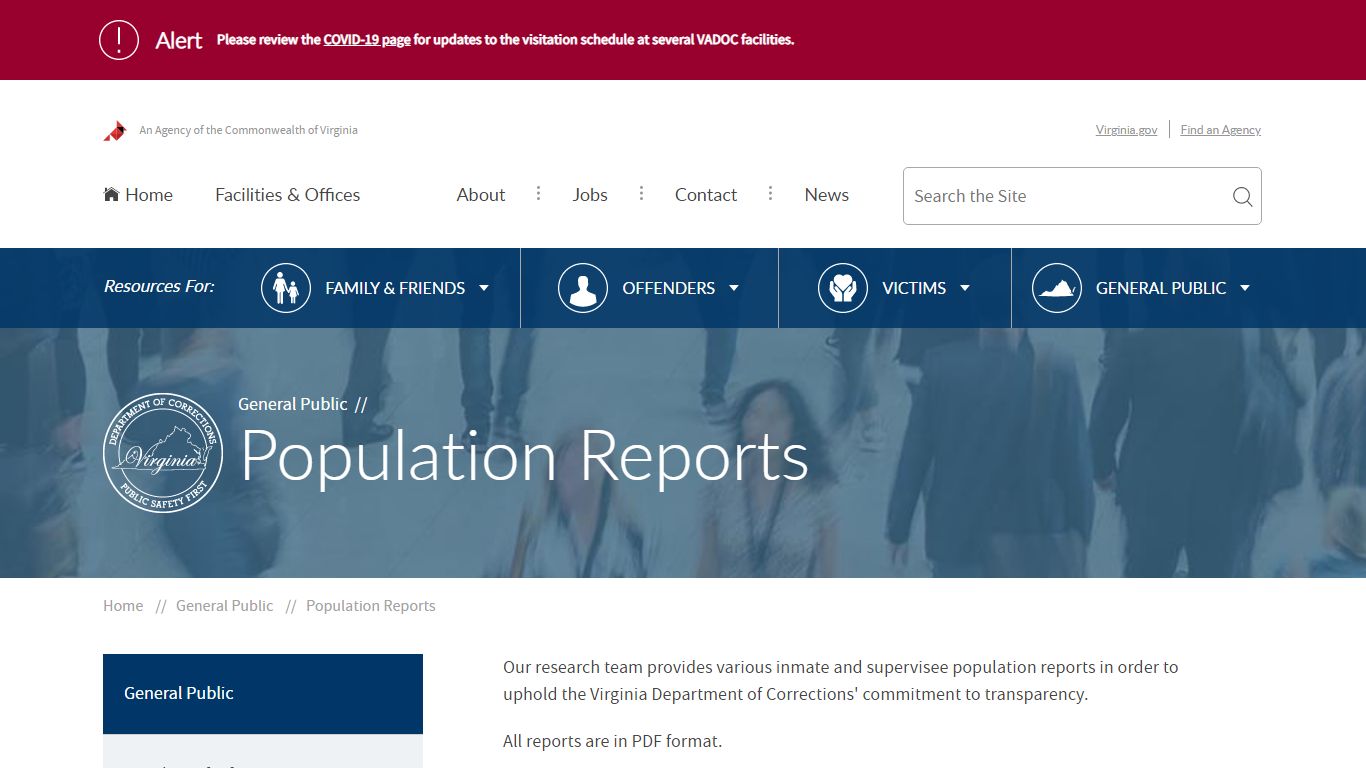Open the Jobs menu item

pyautogui.click(x=590, y=195)
